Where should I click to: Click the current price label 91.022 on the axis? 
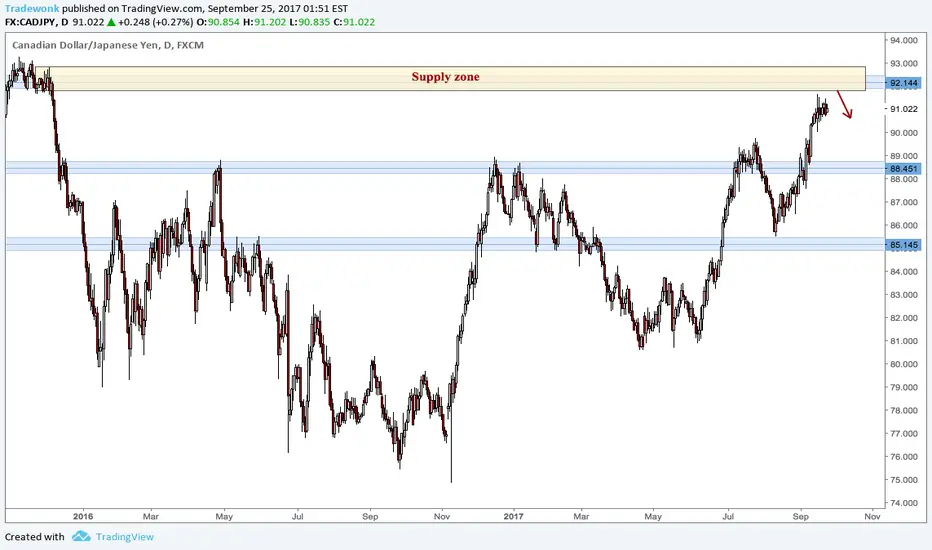[x=903, y=109]
